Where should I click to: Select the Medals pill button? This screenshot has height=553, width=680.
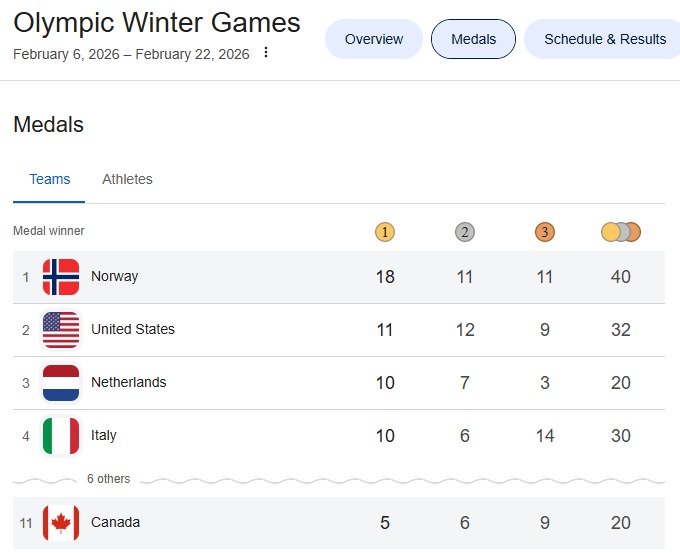tap(473, 39)
